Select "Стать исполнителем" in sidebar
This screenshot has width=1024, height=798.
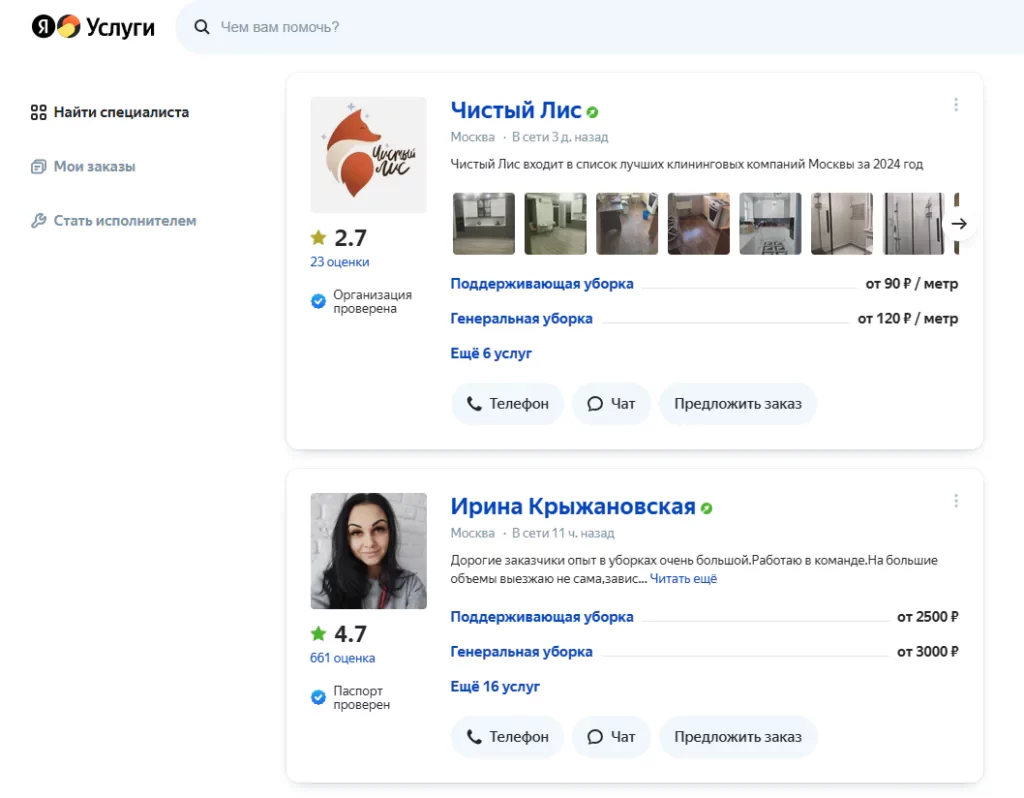pos(124,220)
